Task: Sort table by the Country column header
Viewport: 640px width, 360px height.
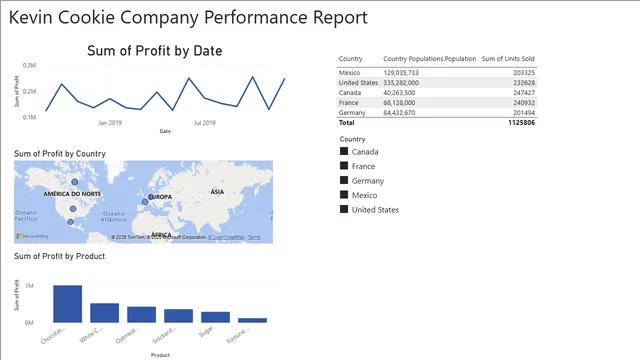Action: coord(350,59)
